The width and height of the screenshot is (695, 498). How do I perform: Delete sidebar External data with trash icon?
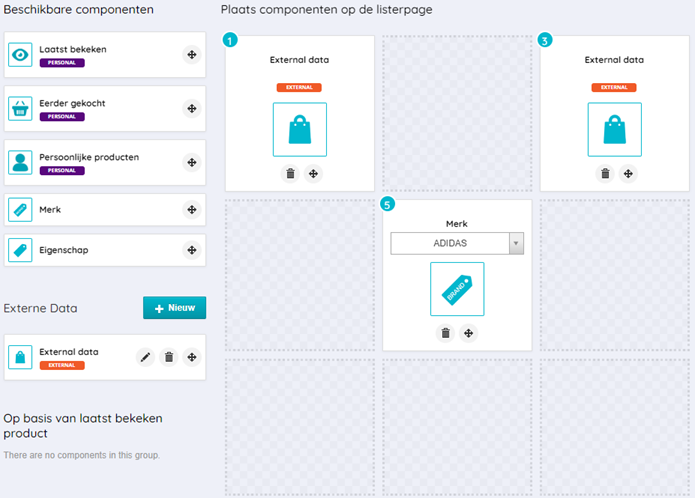click(169, 357)
